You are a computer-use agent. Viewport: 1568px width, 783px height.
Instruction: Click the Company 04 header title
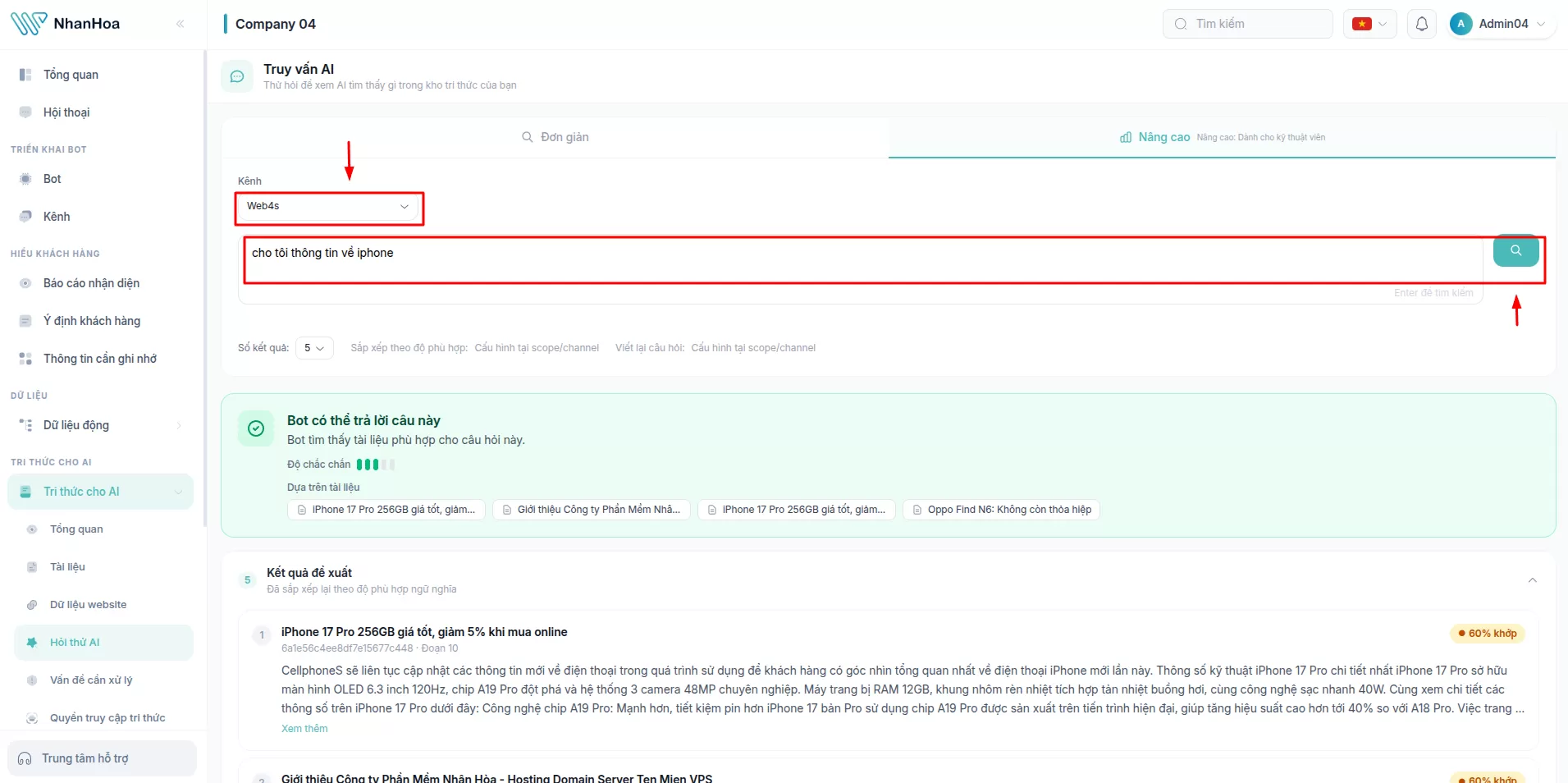[276, 24]
